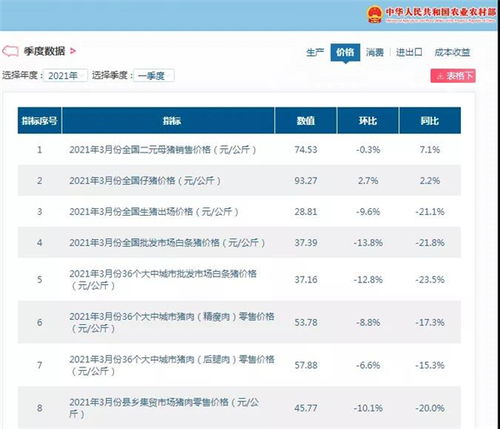This screenshot has width=500, height=429.
Task: Click the 环比 value -13.8%
Action: point(368,243)
